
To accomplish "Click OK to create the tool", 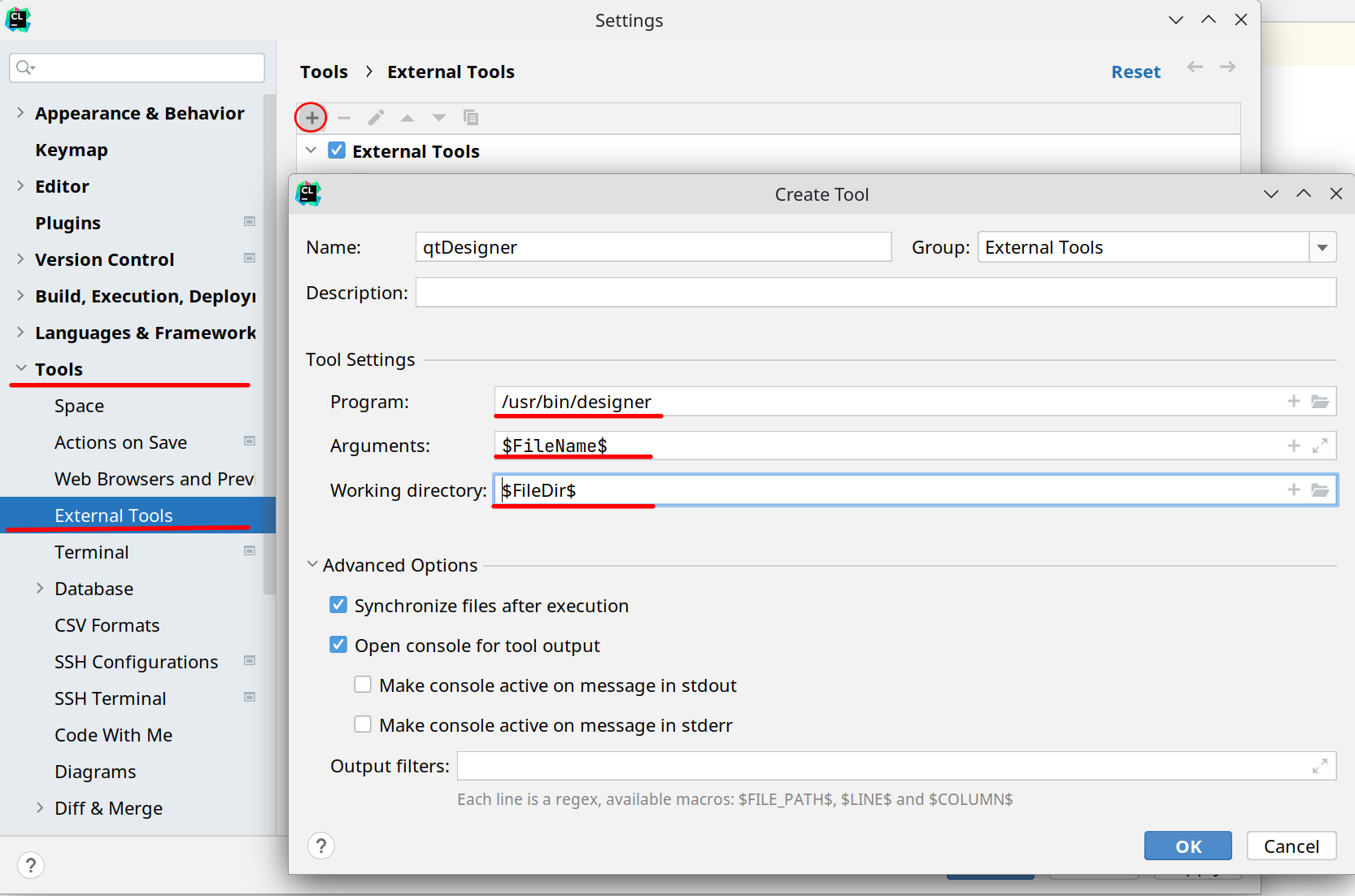I will click(x=1188, y=846).
